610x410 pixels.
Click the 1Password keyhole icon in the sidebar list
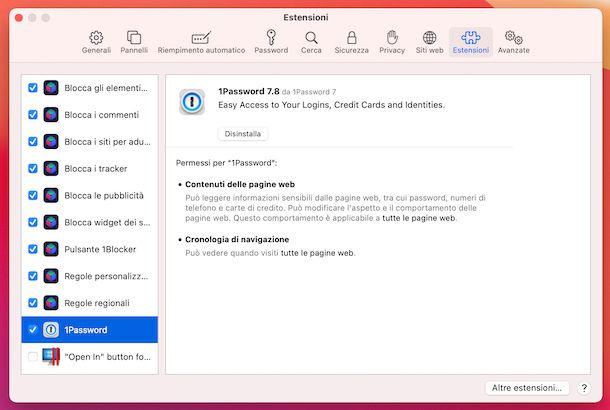point(51,330)
